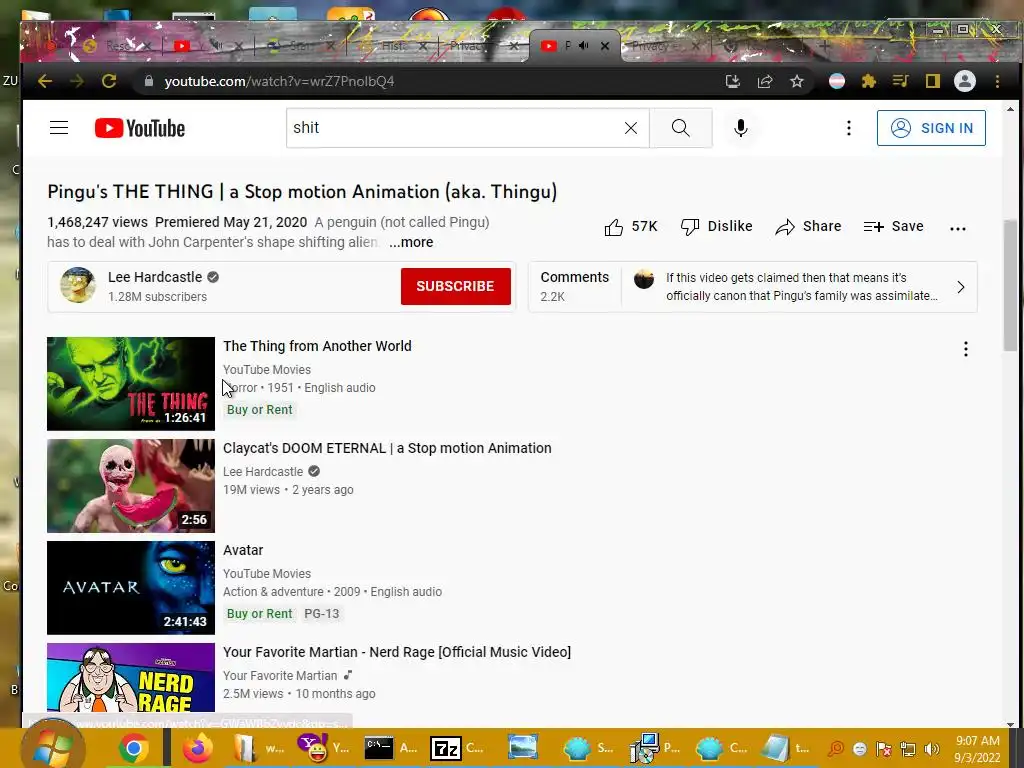1024x768 pixels.
Task: Open more actions ellipsis beside Save
Action: pos(958,228)
